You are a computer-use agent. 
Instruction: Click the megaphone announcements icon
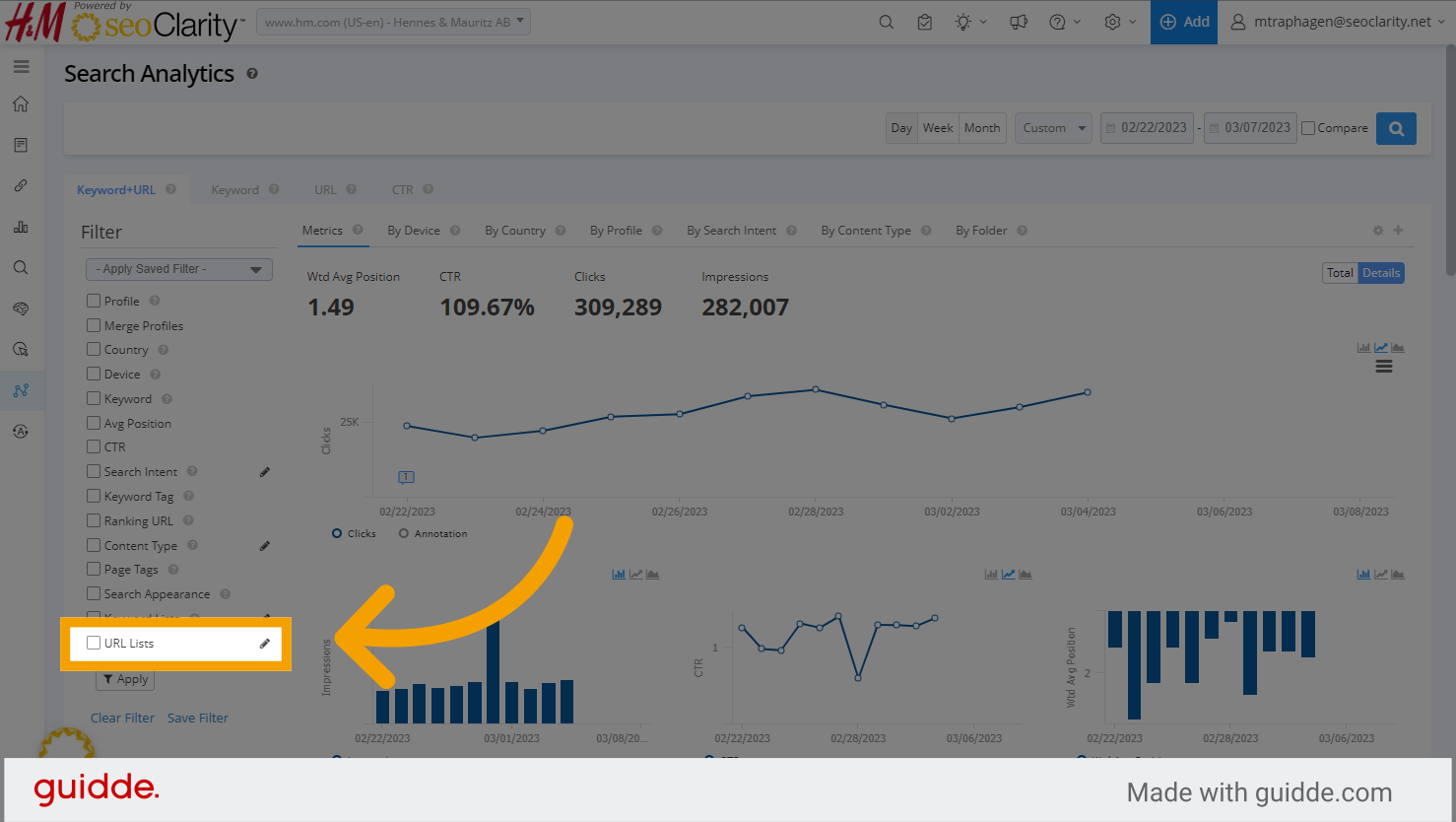(1019, 22)
